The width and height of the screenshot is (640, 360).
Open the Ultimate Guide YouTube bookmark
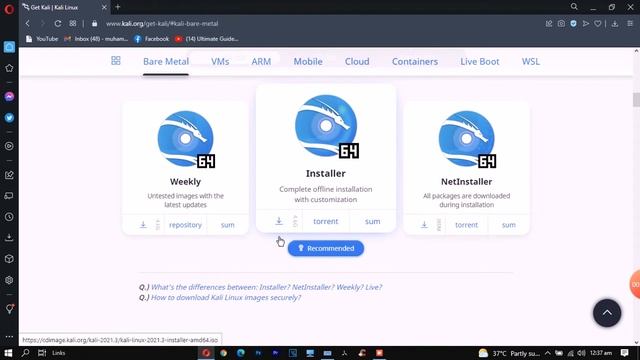tap(207, 39)
